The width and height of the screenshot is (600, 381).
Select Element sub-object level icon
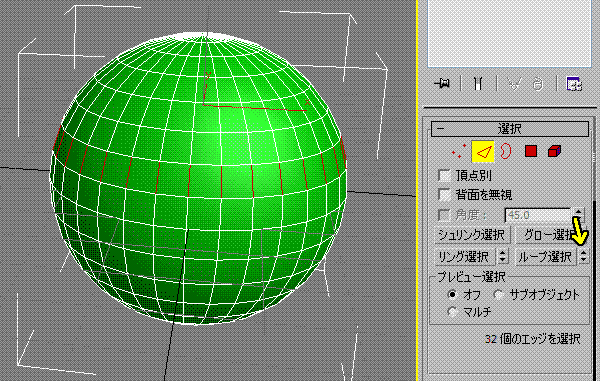[x=554, y=151]
